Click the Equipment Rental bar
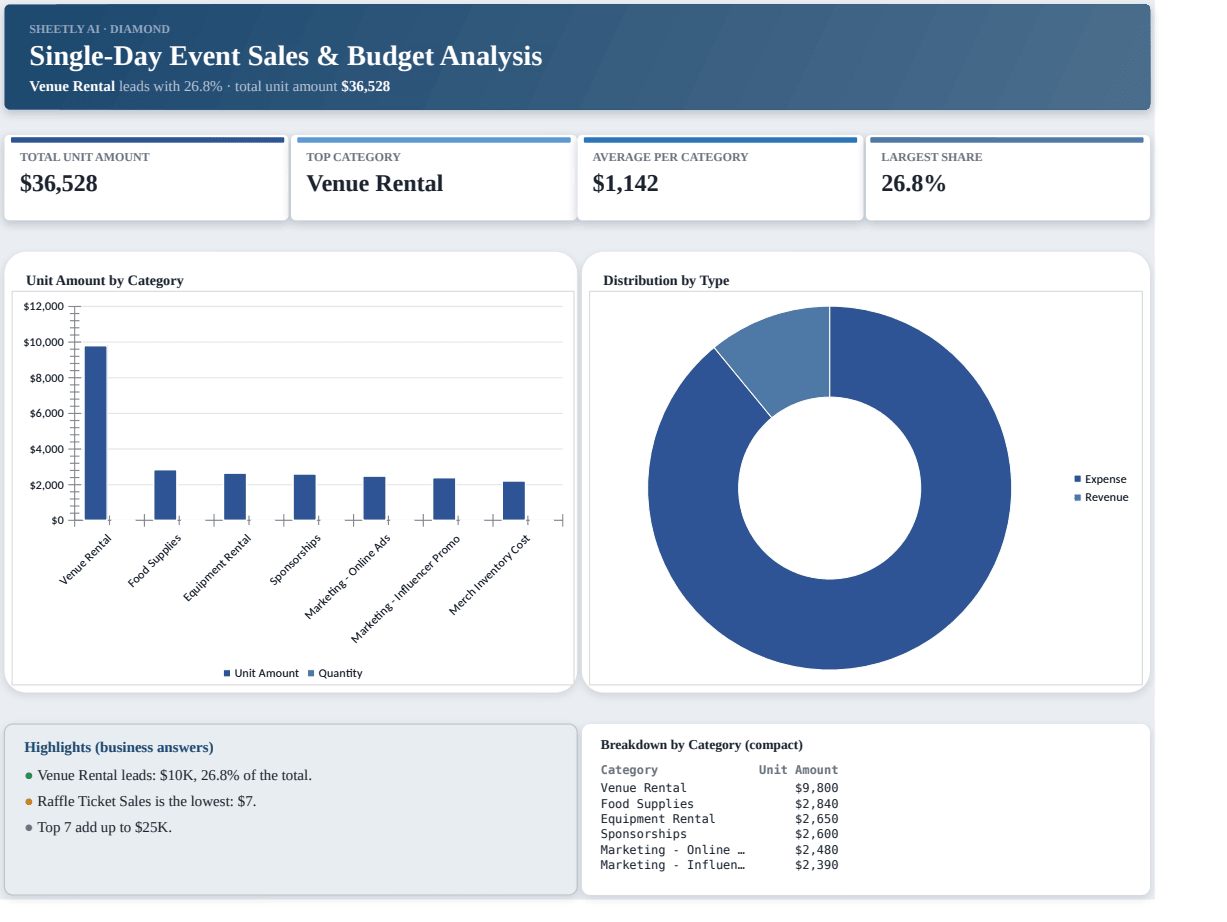The width and height of the screenshot is (1227, 922). [x=235, y=497]
